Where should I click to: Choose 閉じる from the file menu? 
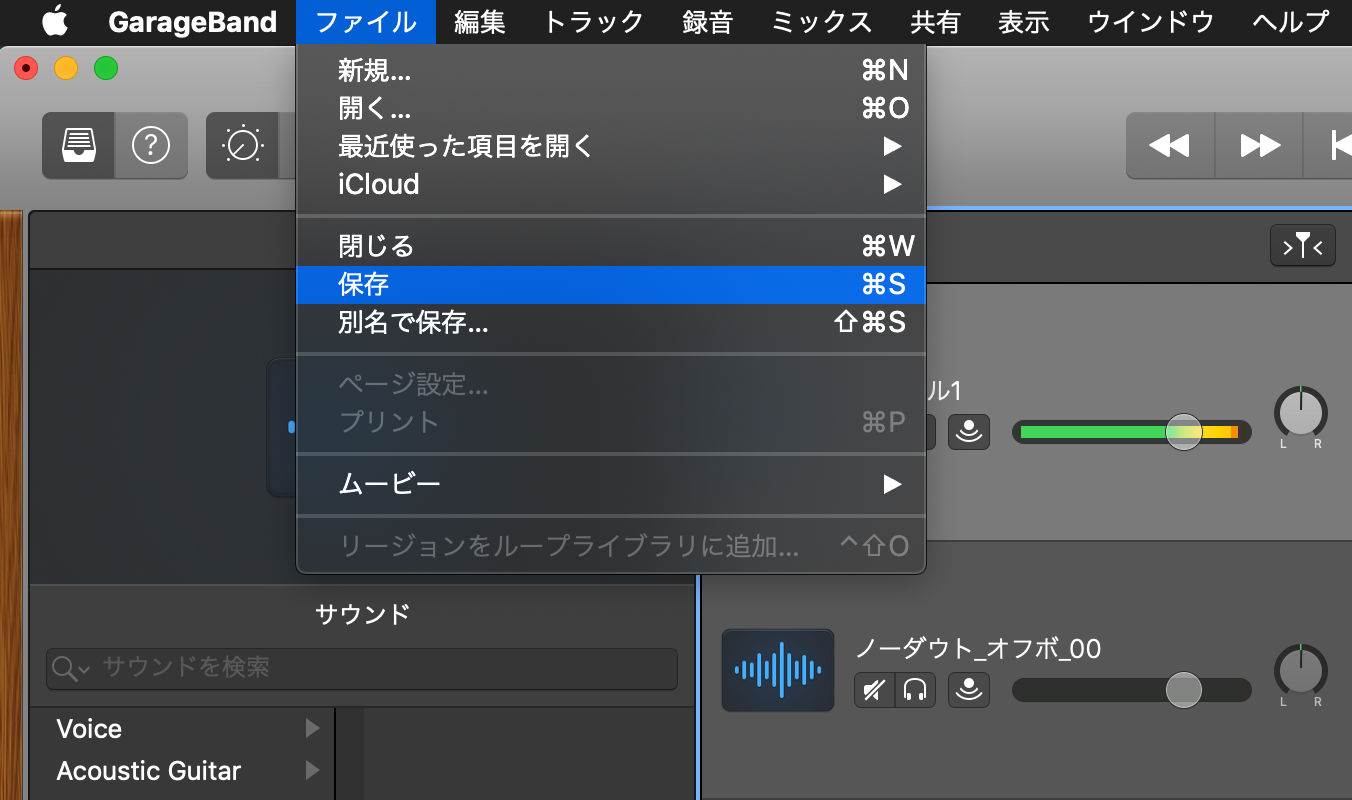pyautogui.click(x=611, y=246)
